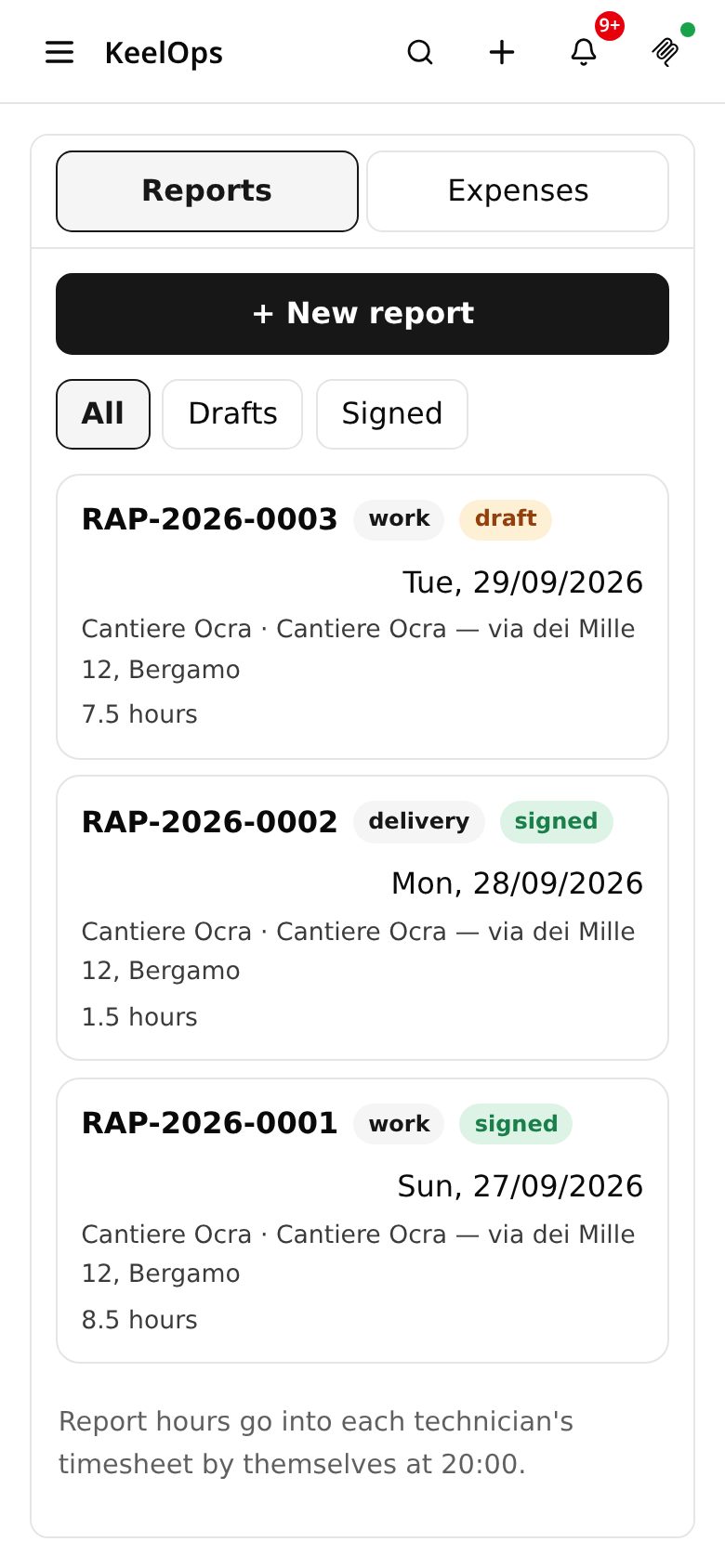Open the hamburger navigation menu
The image size is (725, 1568).
(59, 52)
